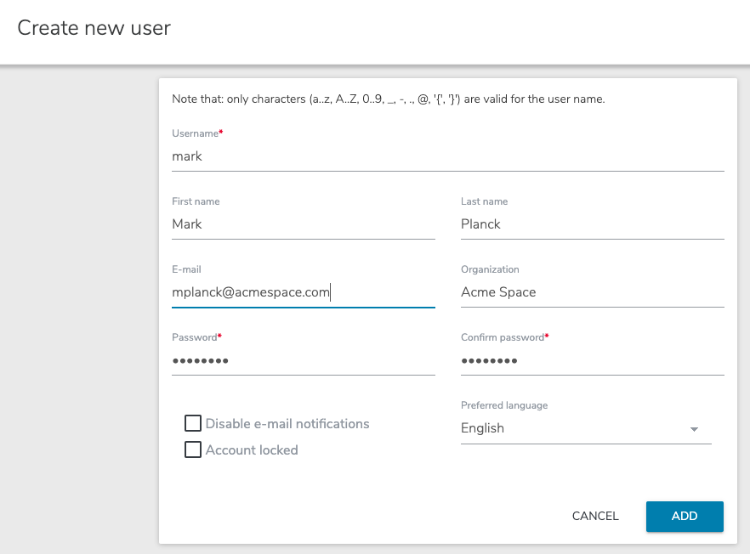Click the Last name field with Planck
750x554 pixels.
coord(591,224)
